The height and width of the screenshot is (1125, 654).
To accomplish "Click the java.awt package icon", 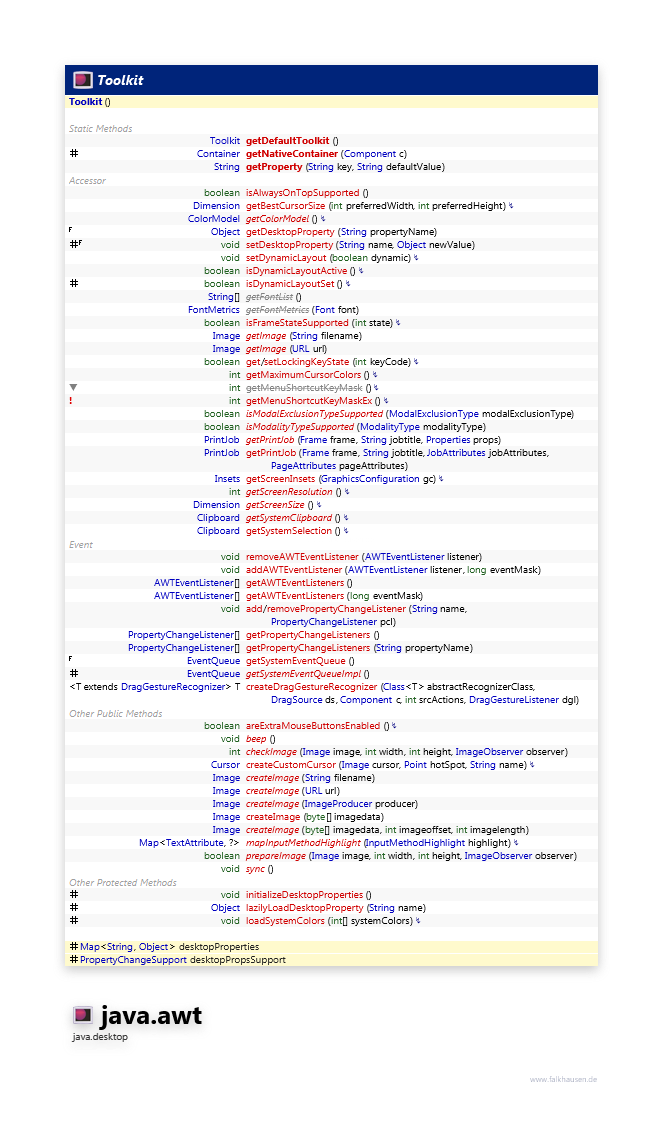I will point(82,1015).
